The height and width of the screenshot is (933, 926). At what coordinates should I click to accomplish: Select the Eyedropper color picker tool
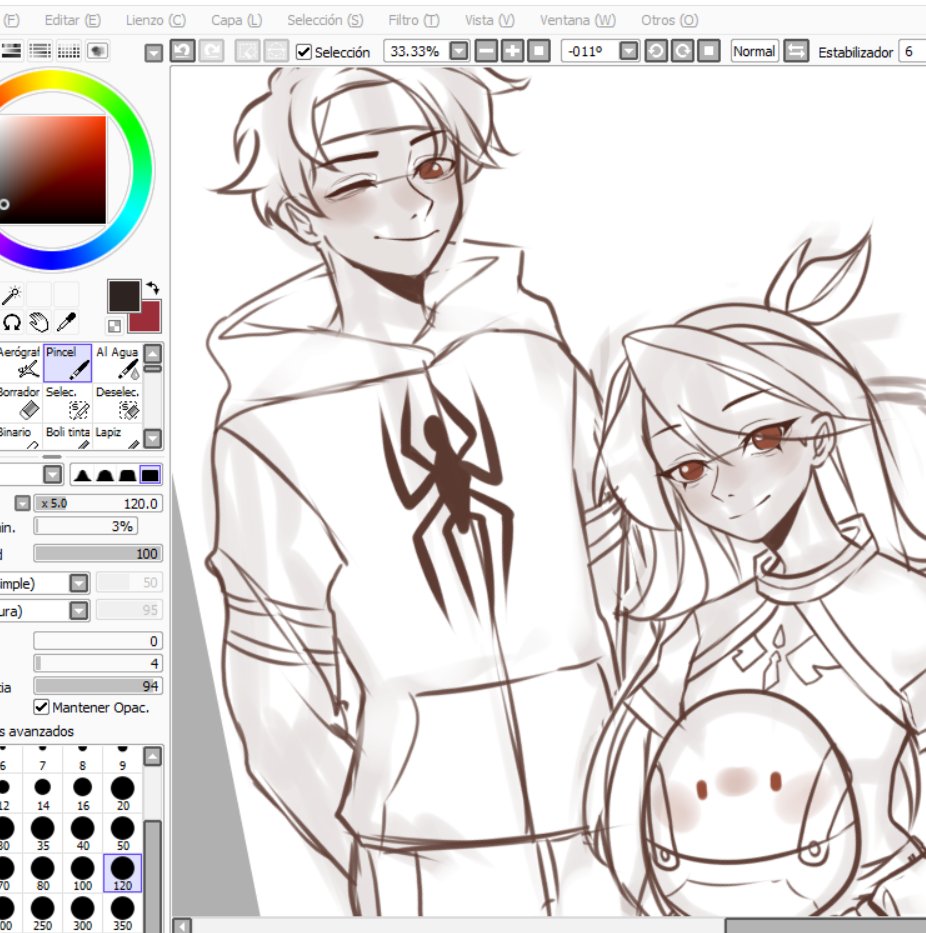click(x=66, y=323)
